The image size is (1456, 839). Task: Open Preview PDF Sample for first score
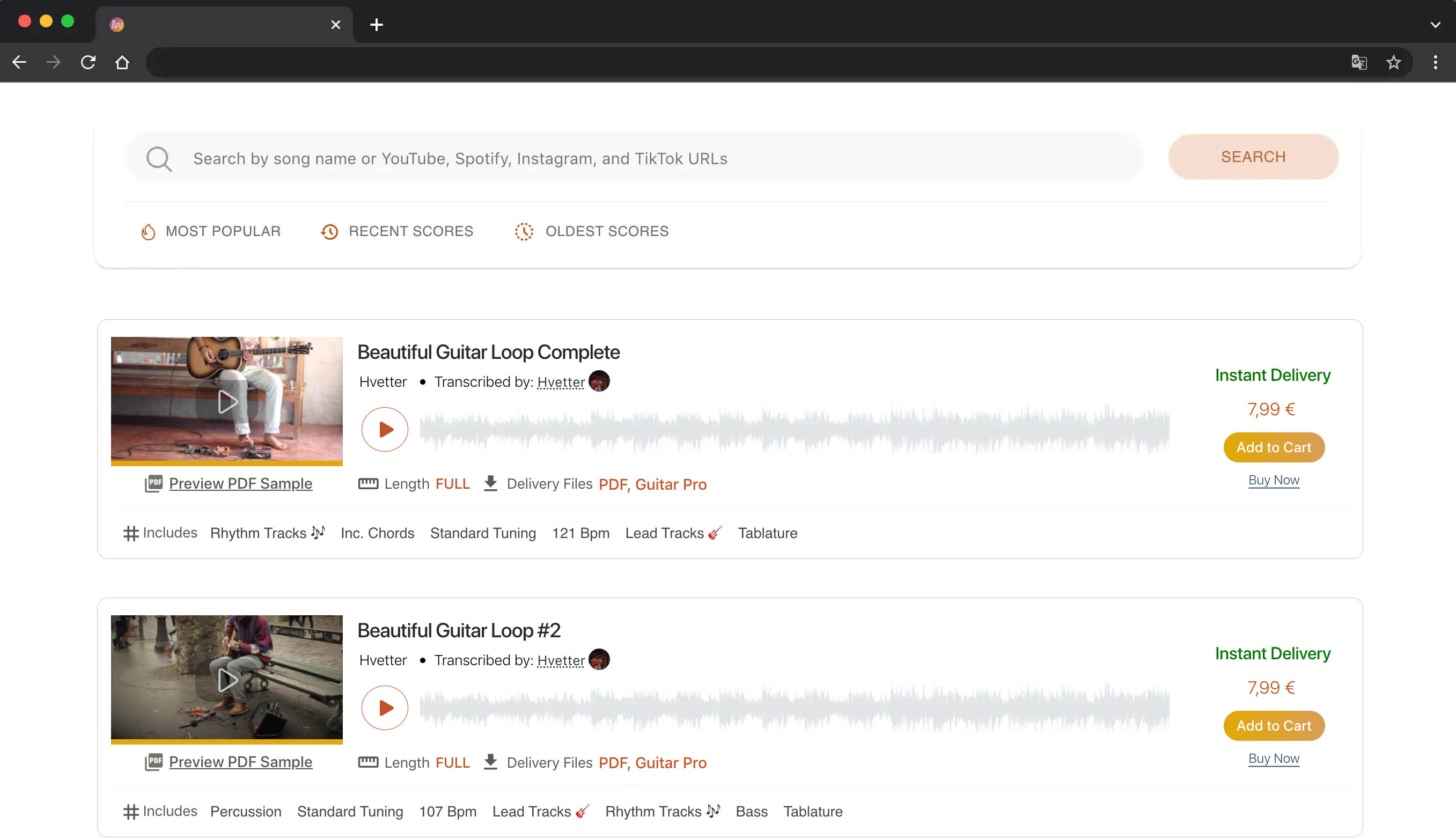pyautogui.click(x=240, y=483)
